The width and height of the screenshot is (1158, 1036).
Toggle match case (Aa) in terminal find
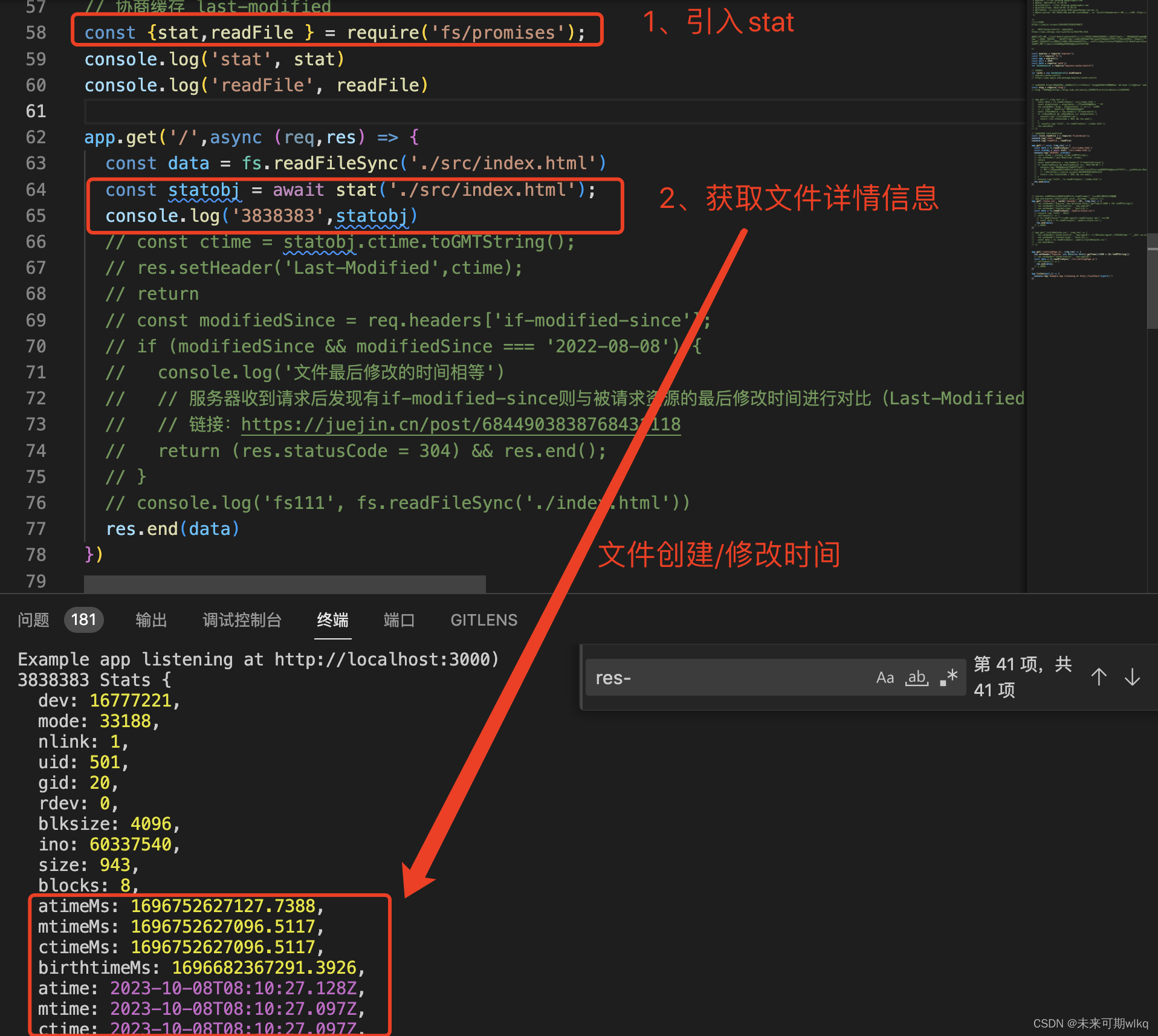(885, 678)
